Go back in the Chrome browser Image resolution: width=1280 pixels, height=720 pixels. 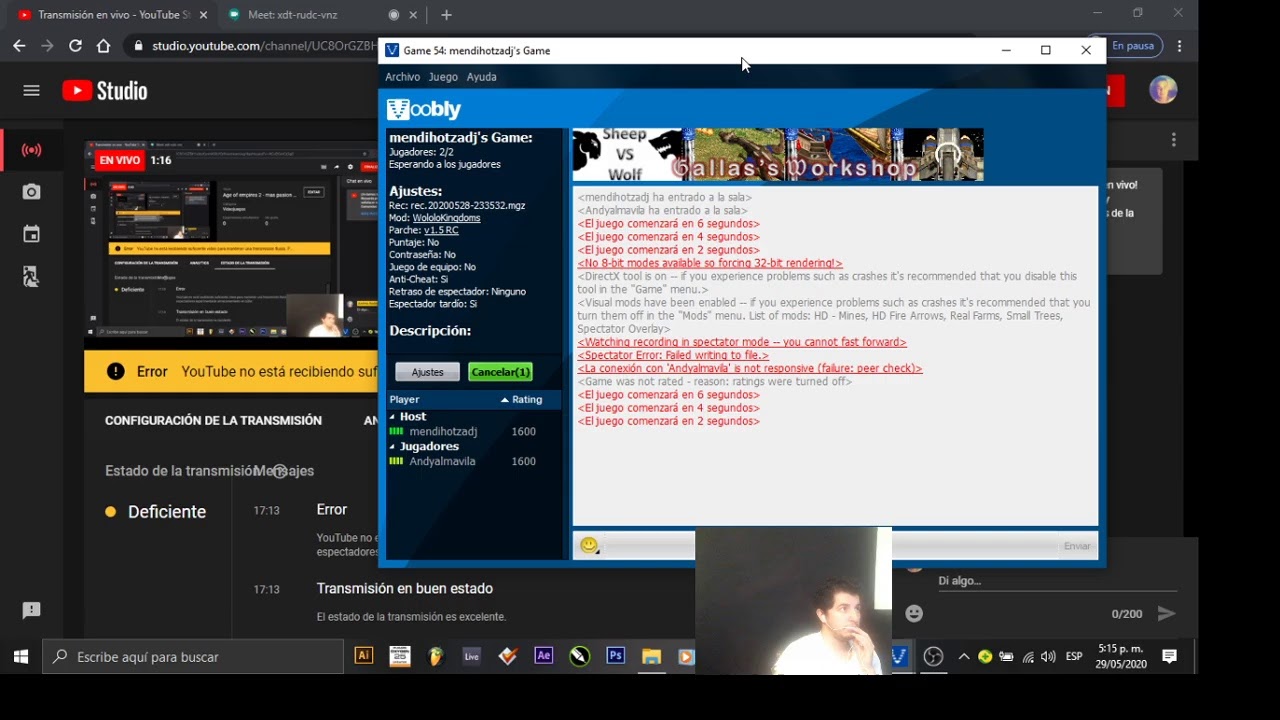(x=19, y=46)
